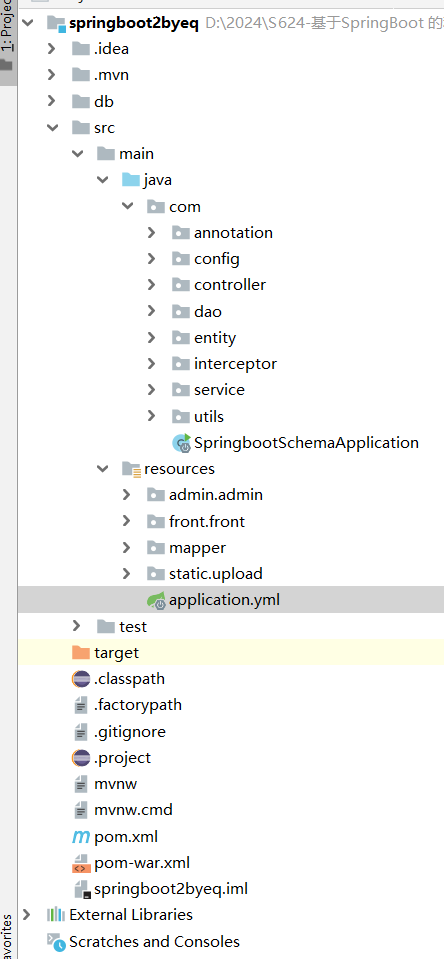Click the annotation package icon
The width and height of the screenshot is (444, 959).
[x=180, y=233]
